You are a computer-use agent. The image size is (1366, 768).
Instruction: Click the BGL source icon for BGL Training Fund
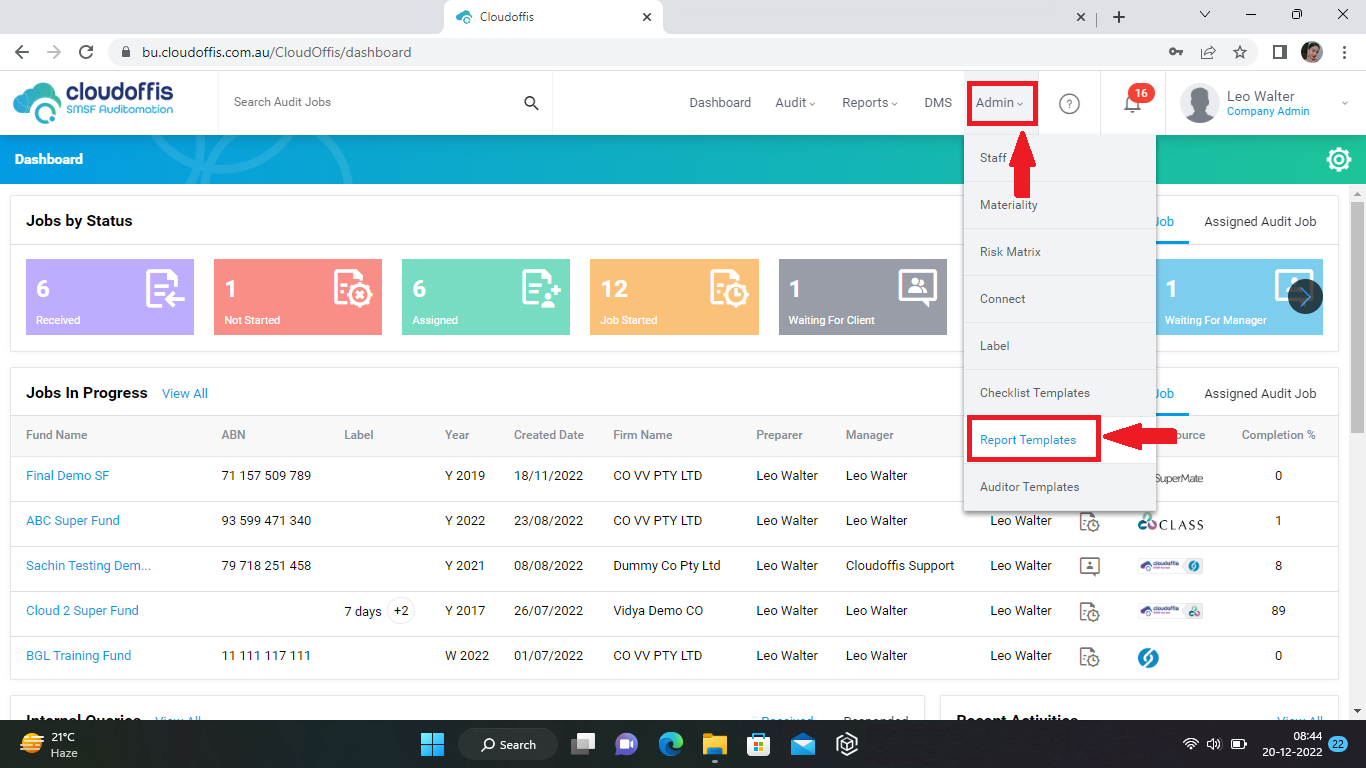tap(1147, 657)
